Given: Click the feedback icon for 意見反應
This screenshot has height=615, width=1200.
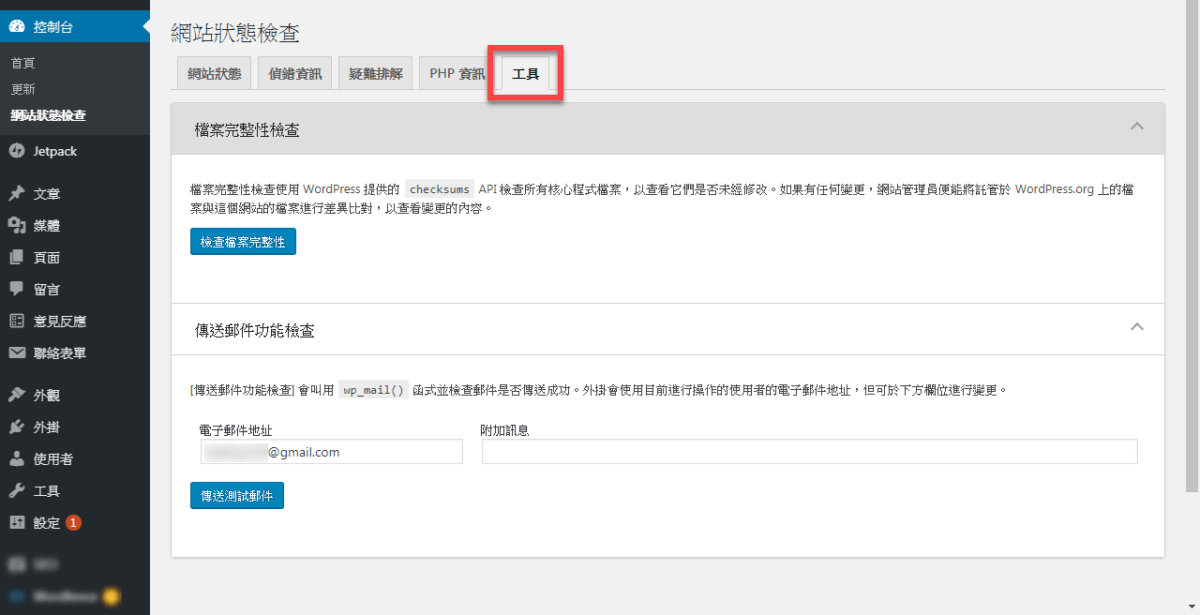Looking at the screenshot, I should [x=17, y=321].
